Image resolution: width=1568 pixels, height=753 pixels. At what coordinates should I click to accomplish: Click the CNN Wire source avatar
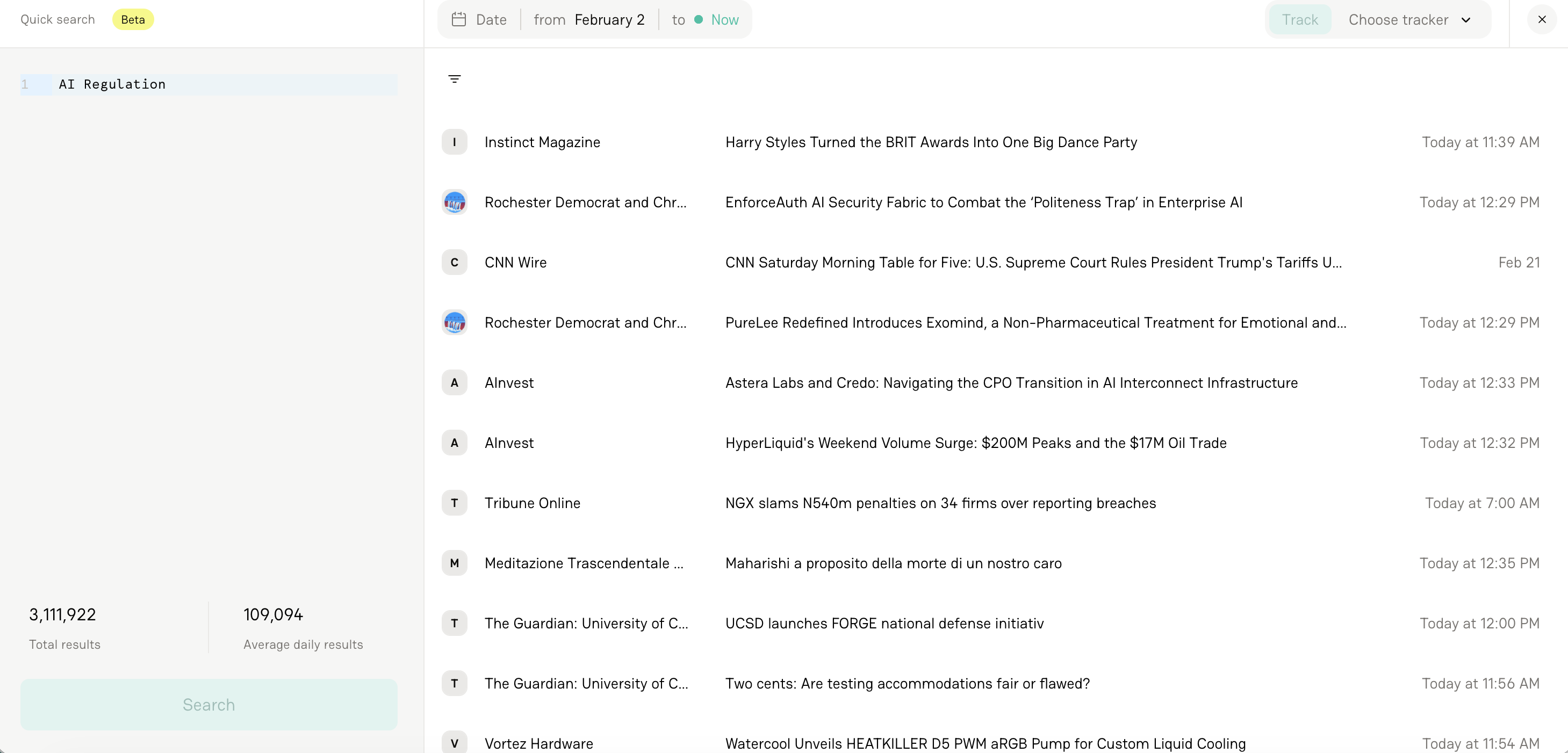click(454, 262)
